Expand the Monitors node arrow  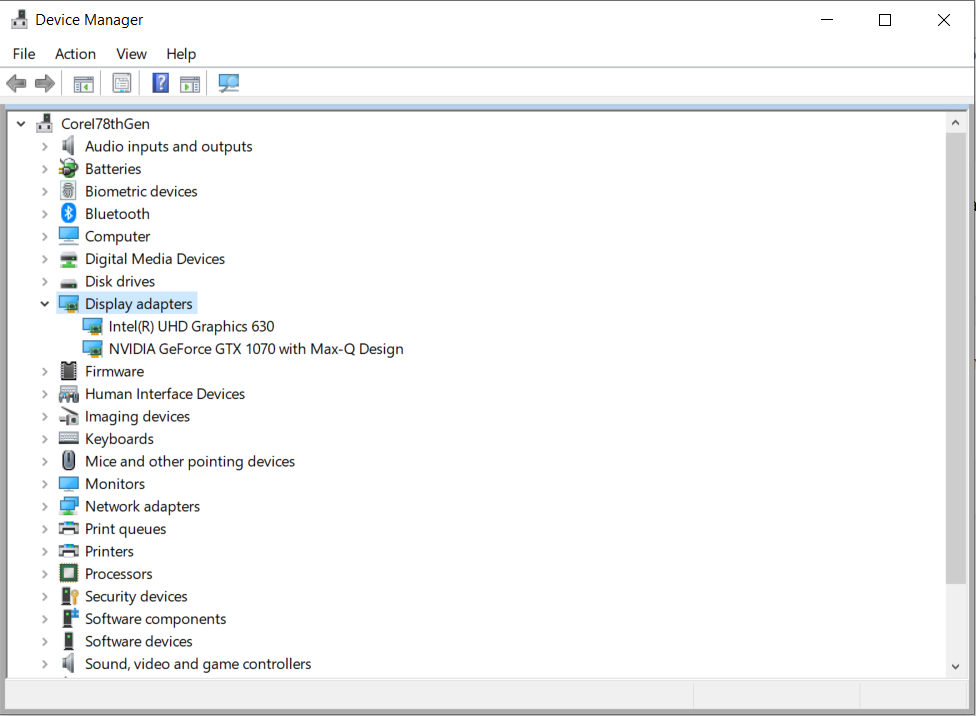(45, 484)
